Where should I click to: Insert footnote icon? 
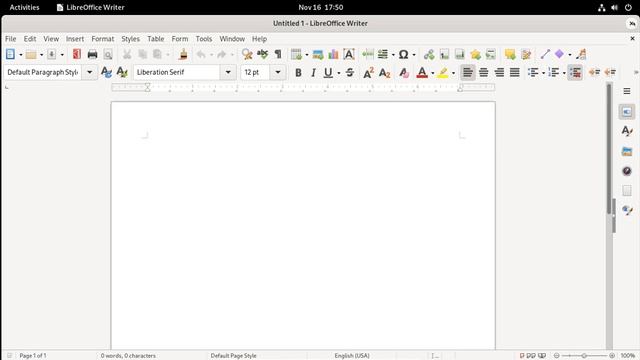coord(444,54)
